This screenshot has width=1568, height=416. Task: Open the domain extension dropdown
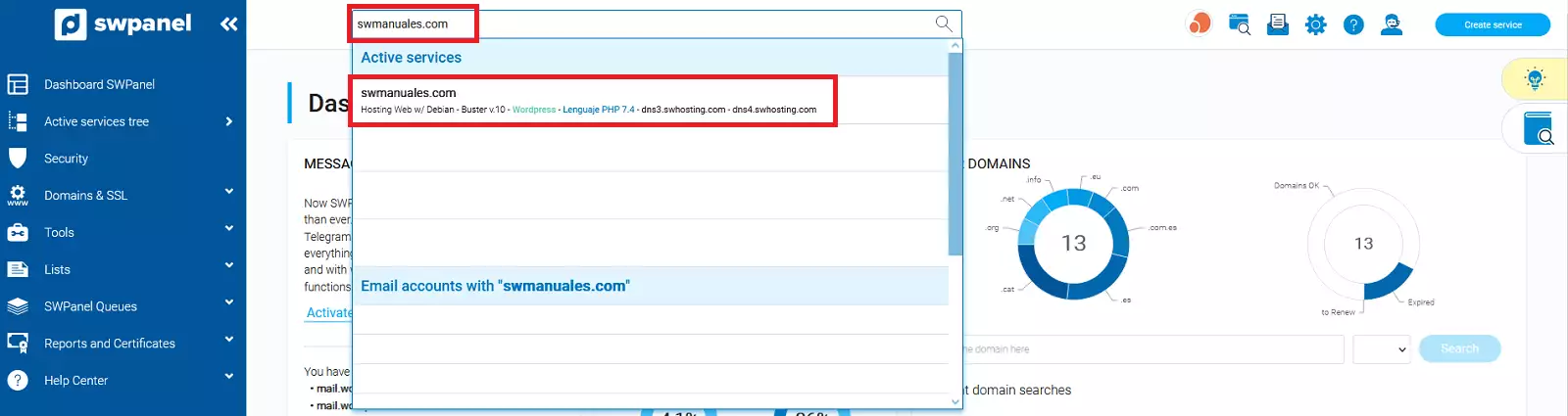coord(1381,349)
